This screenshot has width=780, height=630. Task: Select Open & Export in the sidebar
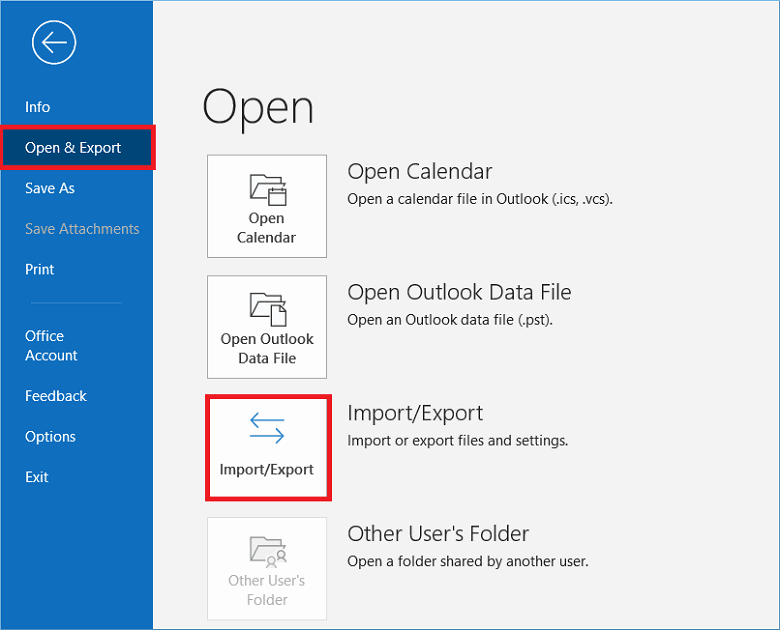point(73,148)
